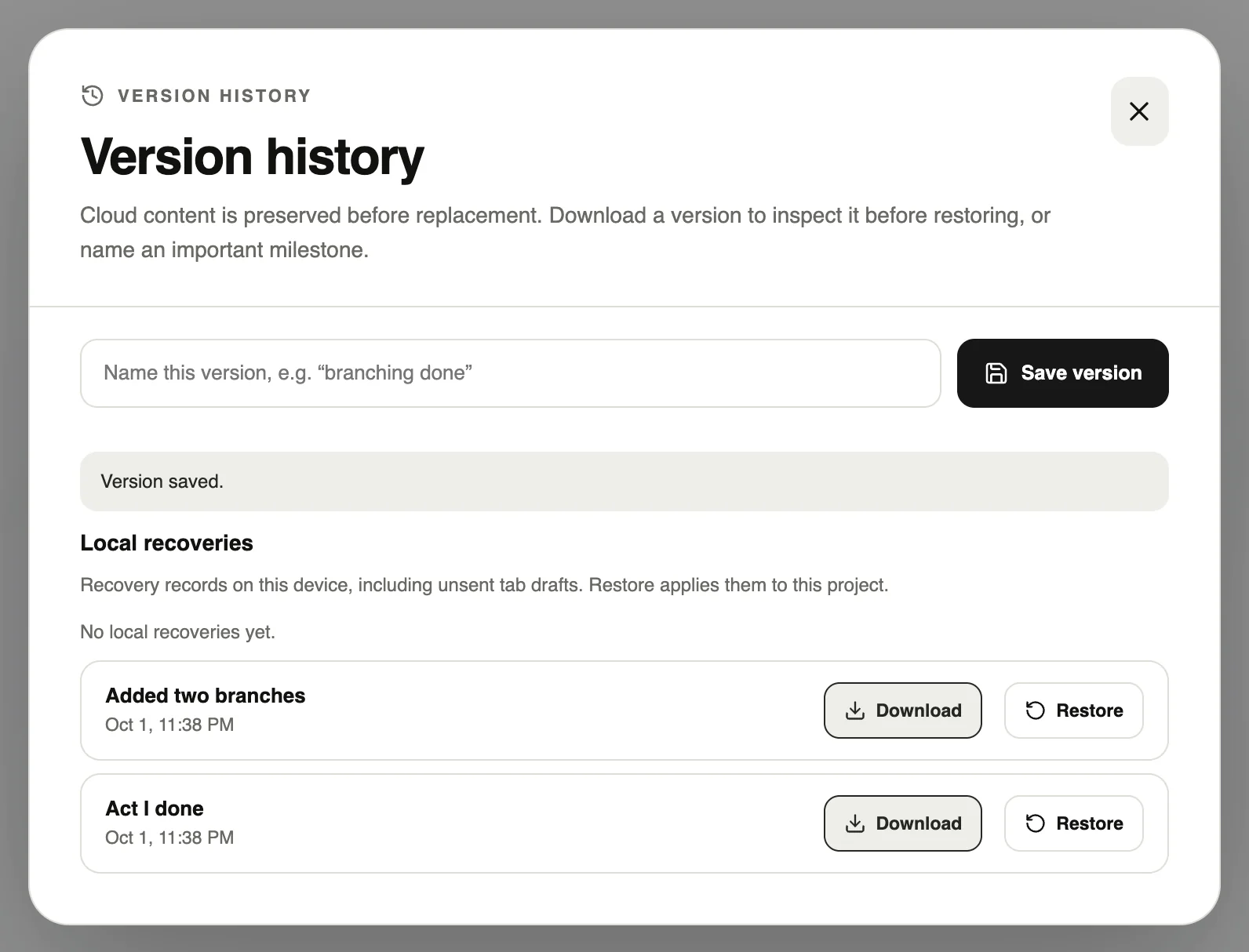
Task: Click the "Version history" main title
Action: (252, 157)
